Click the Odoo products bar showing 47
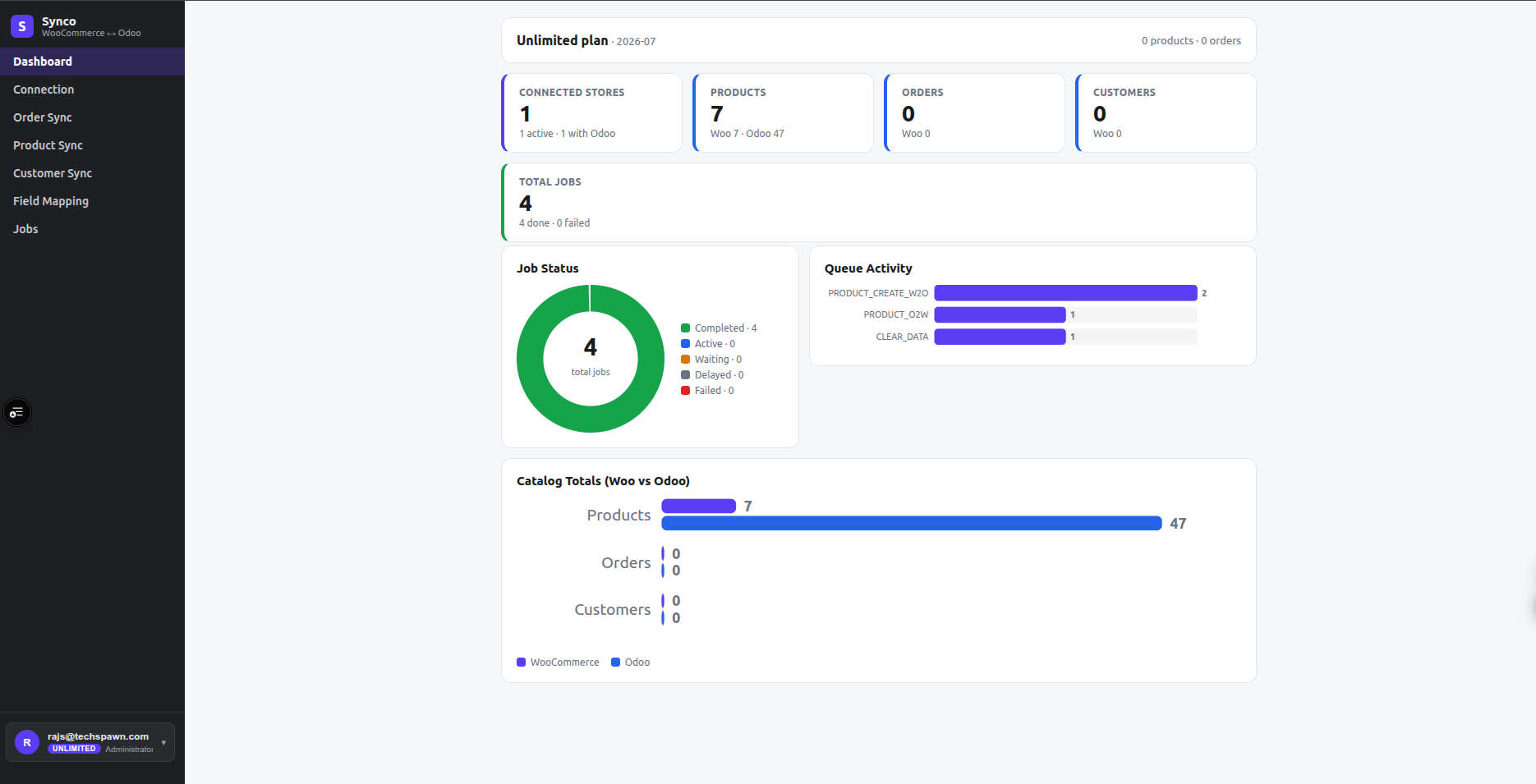 pyautogui.click(x=912, y=523)
